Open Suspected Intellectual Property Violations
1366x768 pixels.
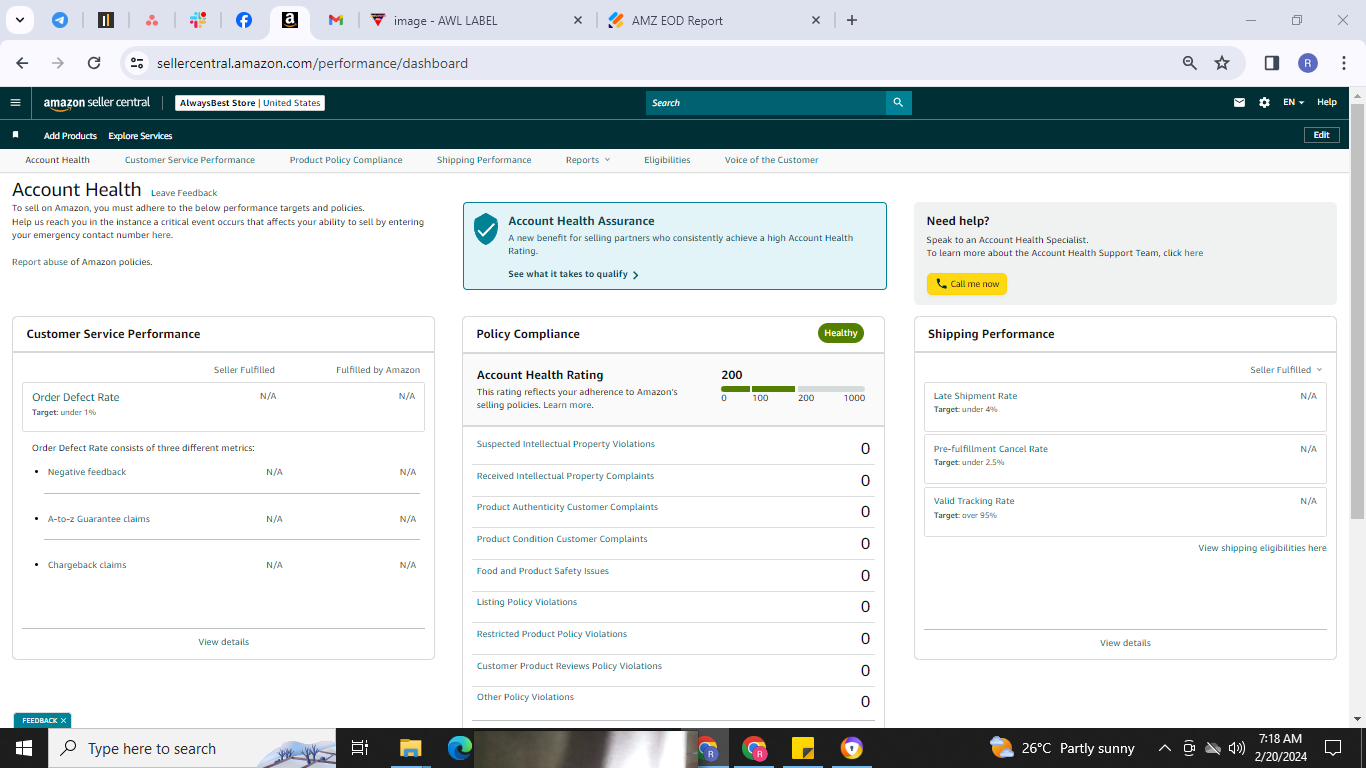coord(566,444)
